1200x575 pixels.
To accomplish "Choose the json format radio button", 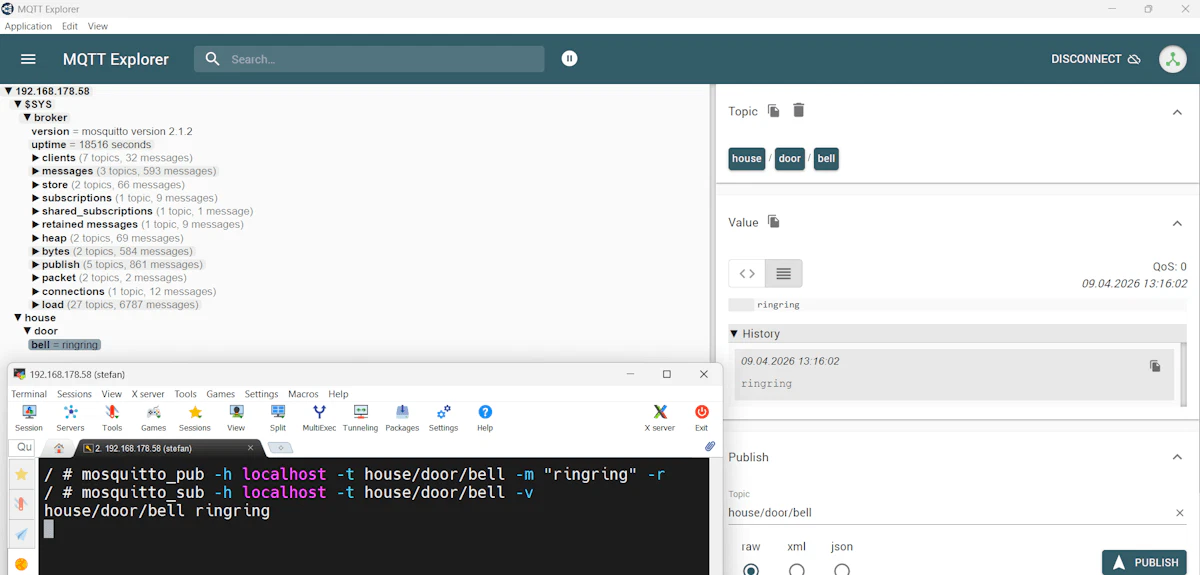I will click(x=842, y=569).
